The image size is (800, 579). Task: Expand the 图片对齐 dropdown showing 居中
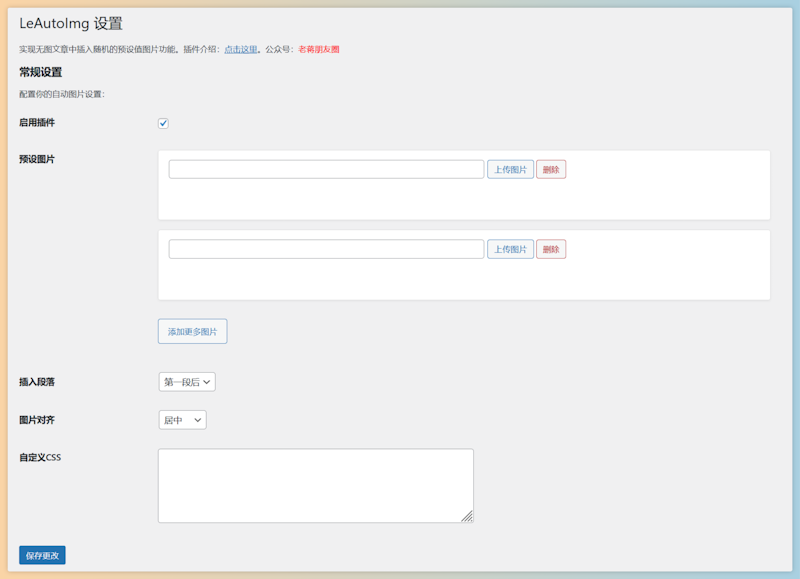click(x=182, y=420)
